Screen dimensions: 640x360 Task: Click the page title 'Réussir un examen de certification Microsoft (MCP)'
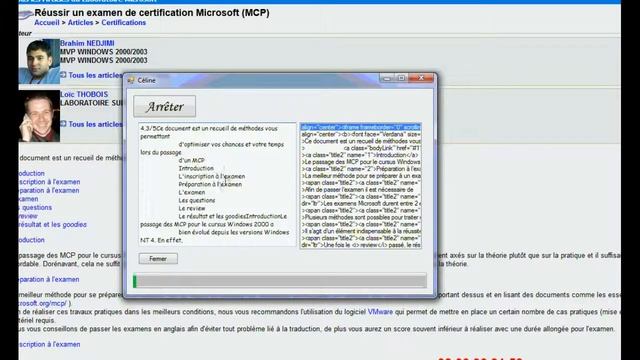(152, 13)
